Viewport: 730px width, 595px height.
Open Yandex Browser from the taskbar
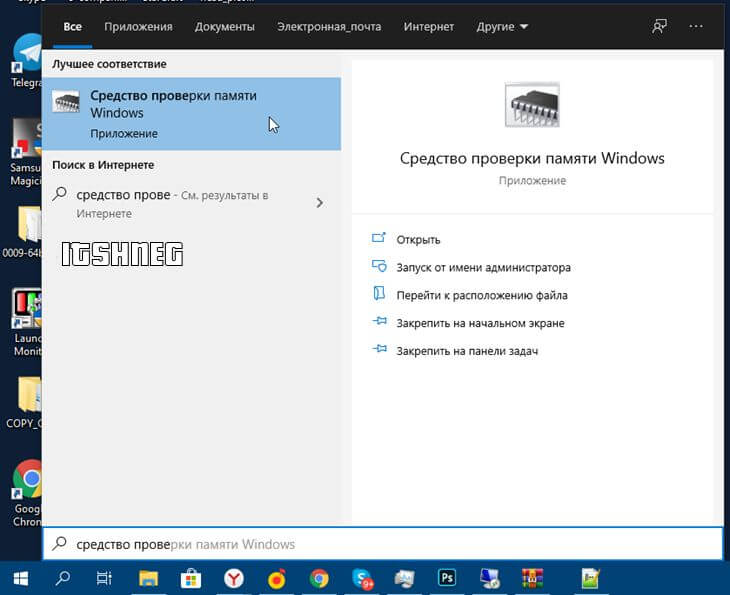pos(233,579)
